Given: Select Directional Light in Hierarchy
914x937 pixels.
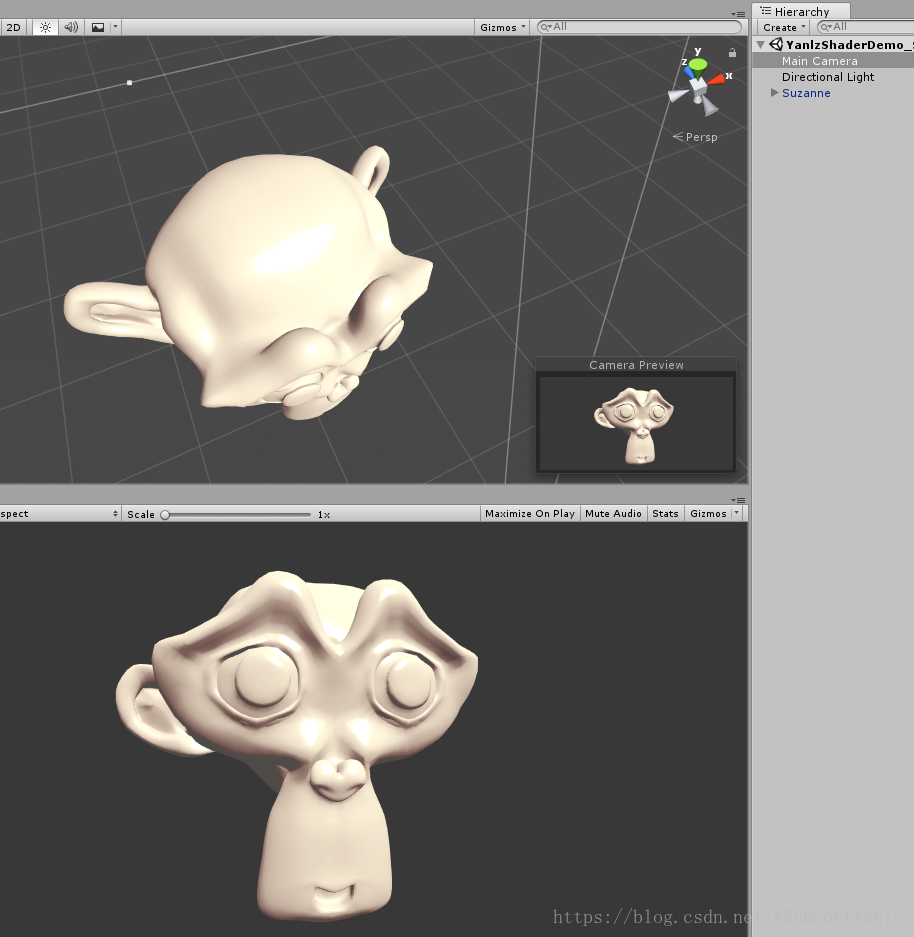Looking at the screenshot, I should point(833,77).
